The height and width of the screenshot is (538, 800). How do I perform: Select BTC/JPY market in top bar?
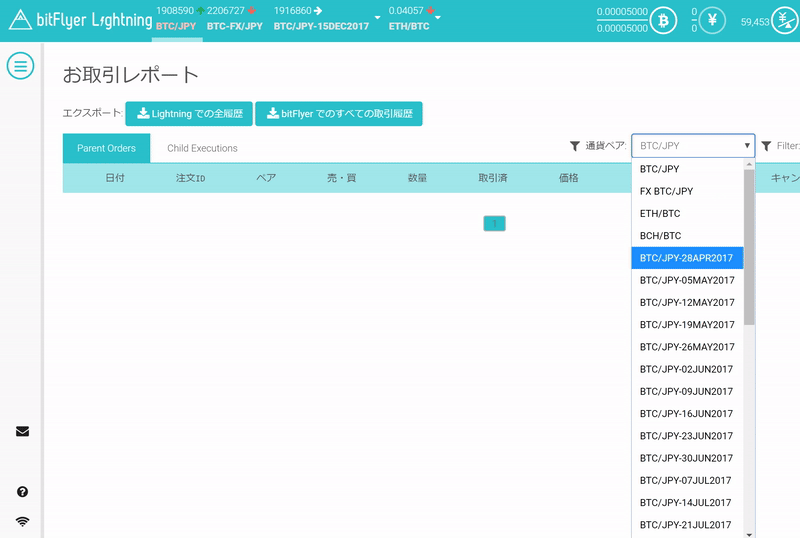(176, 26)
